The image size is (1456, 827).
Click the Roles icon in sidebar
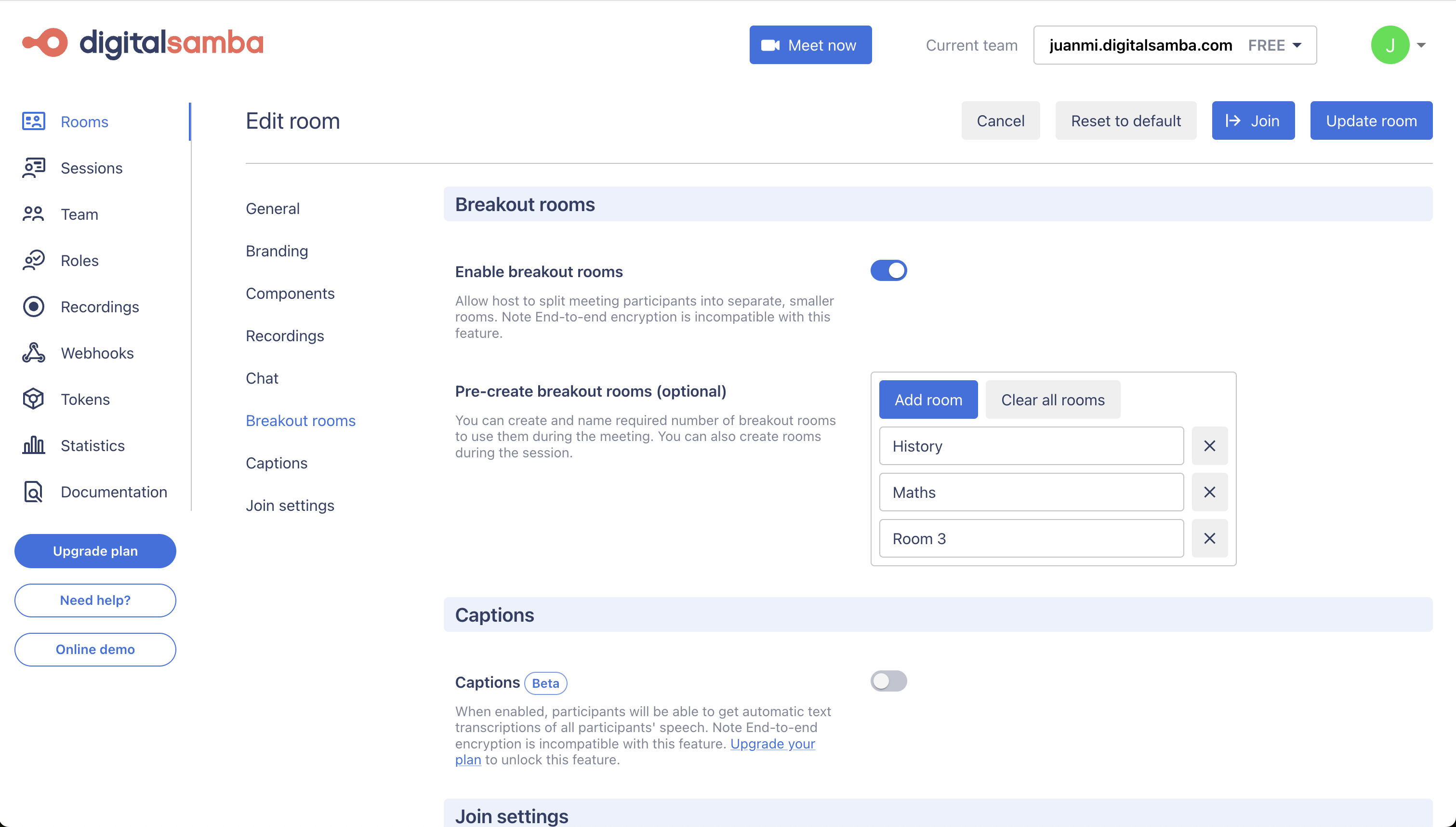34,261
